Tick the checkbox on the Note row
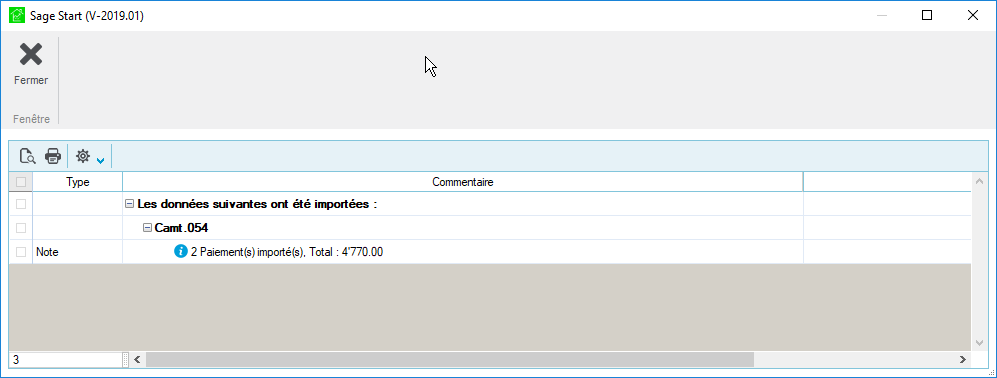 pos(21,252)
